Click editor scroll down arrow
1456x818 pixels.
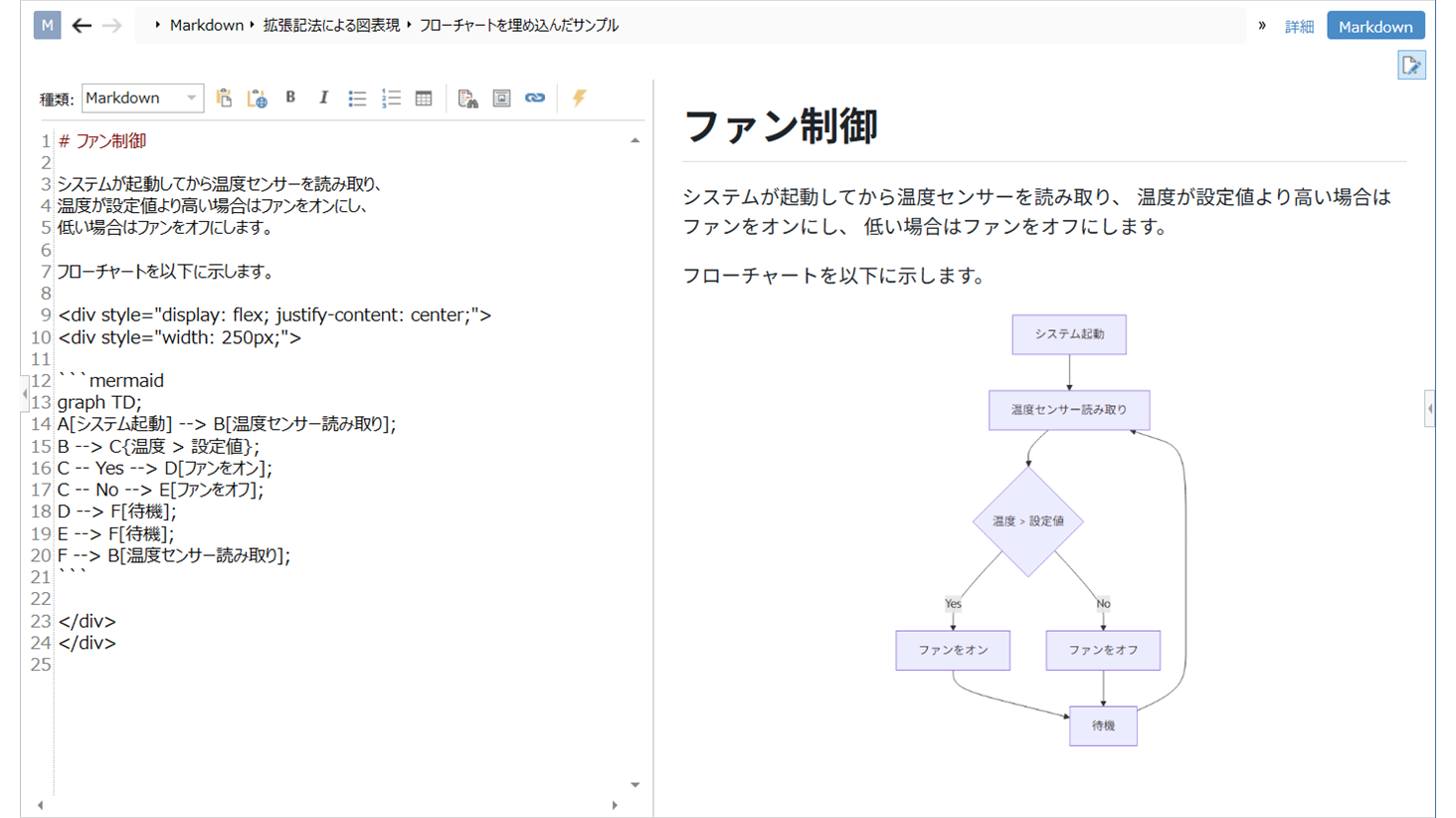coord(635,785)
